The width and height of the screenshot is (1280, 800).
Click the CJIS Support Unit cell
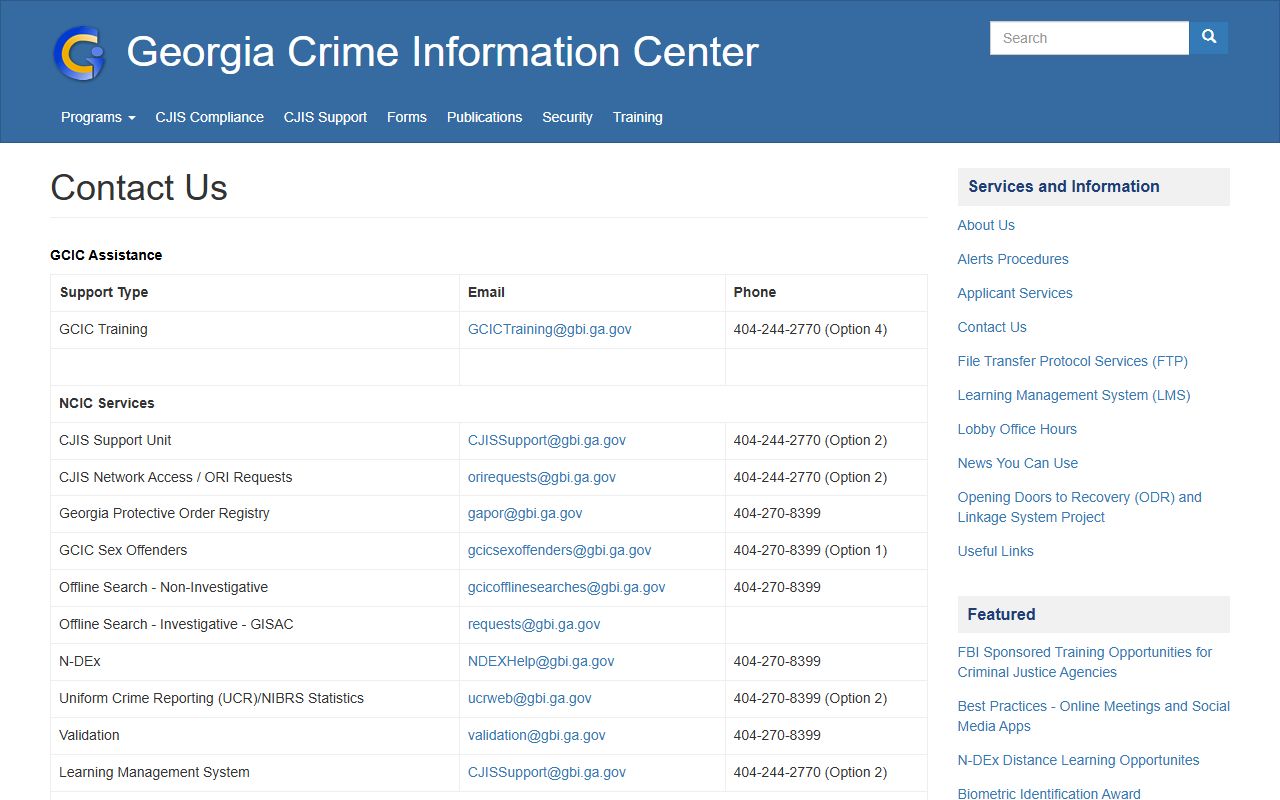click(x=255, y=440)
